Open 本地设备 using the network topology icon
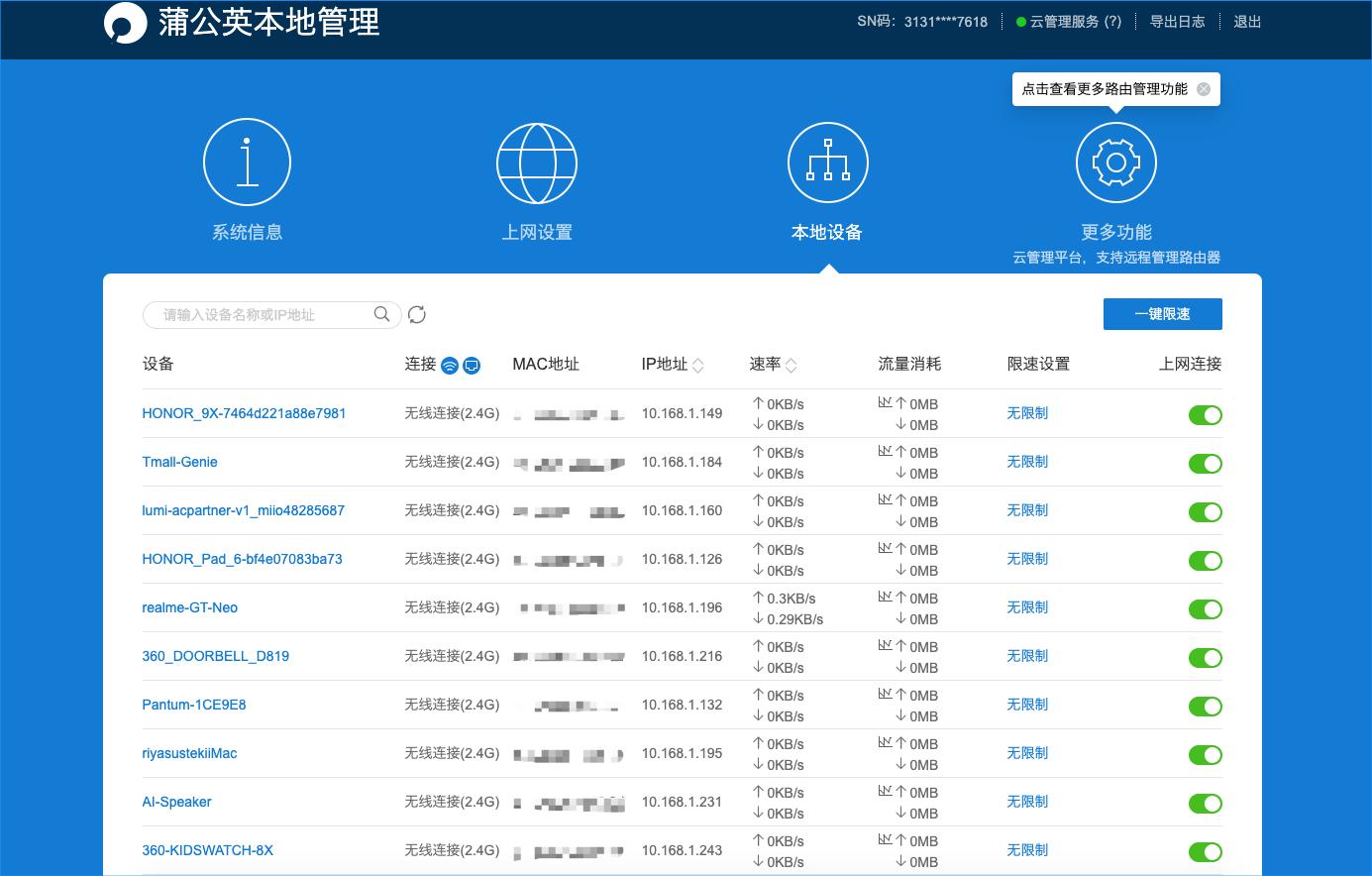 tap(828, 162)
